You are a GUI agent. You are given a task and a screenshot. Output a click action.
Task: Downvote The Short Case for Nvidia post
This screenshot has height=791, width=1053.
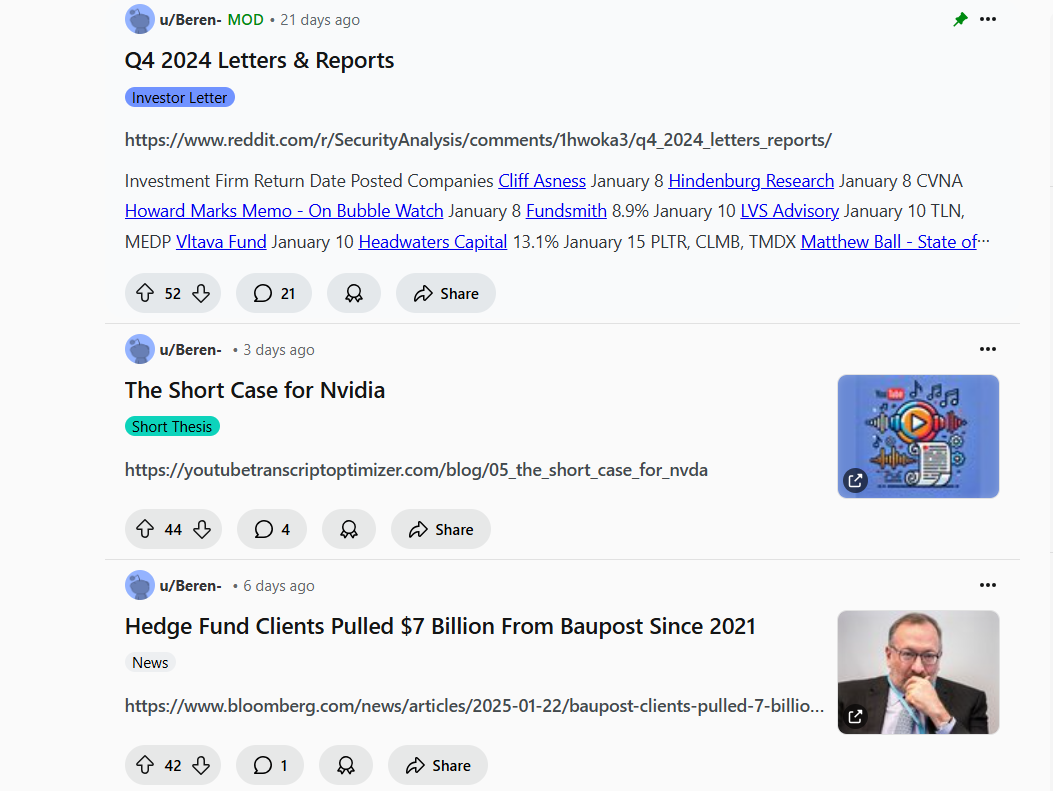pos(202,529)
